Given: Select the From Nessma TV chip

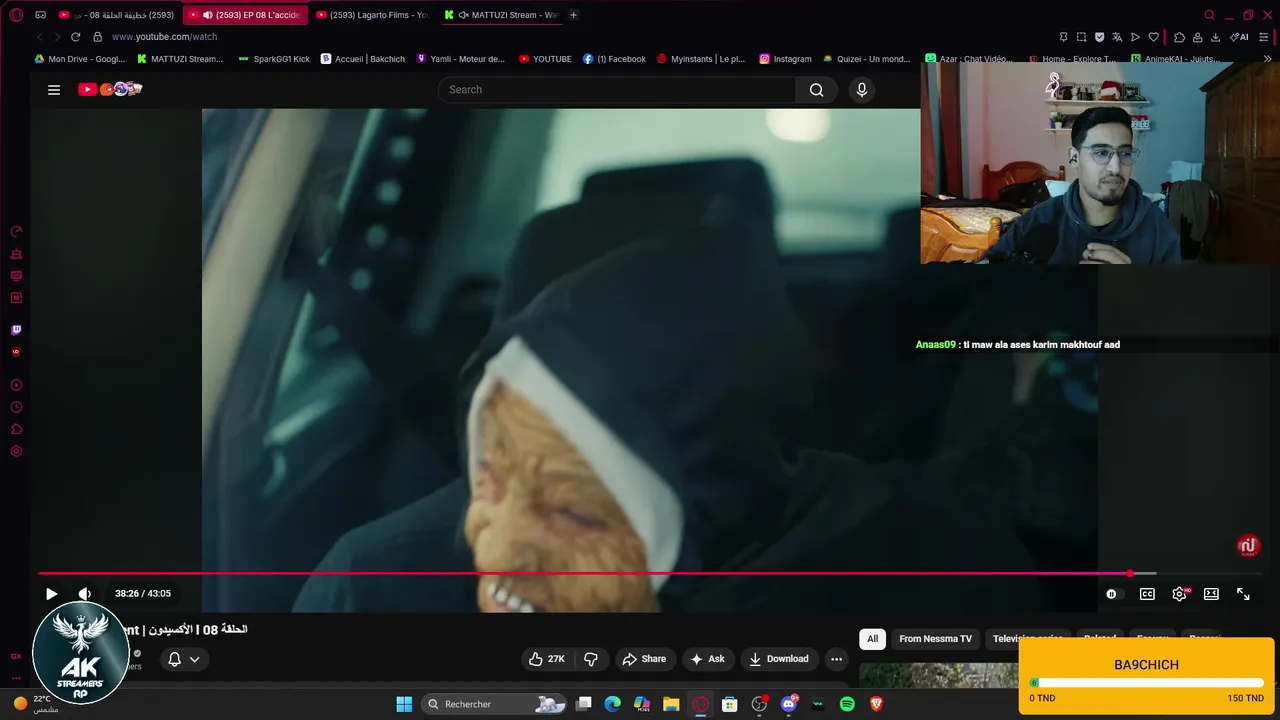Looking at the screenshot, I should [935, 639].
